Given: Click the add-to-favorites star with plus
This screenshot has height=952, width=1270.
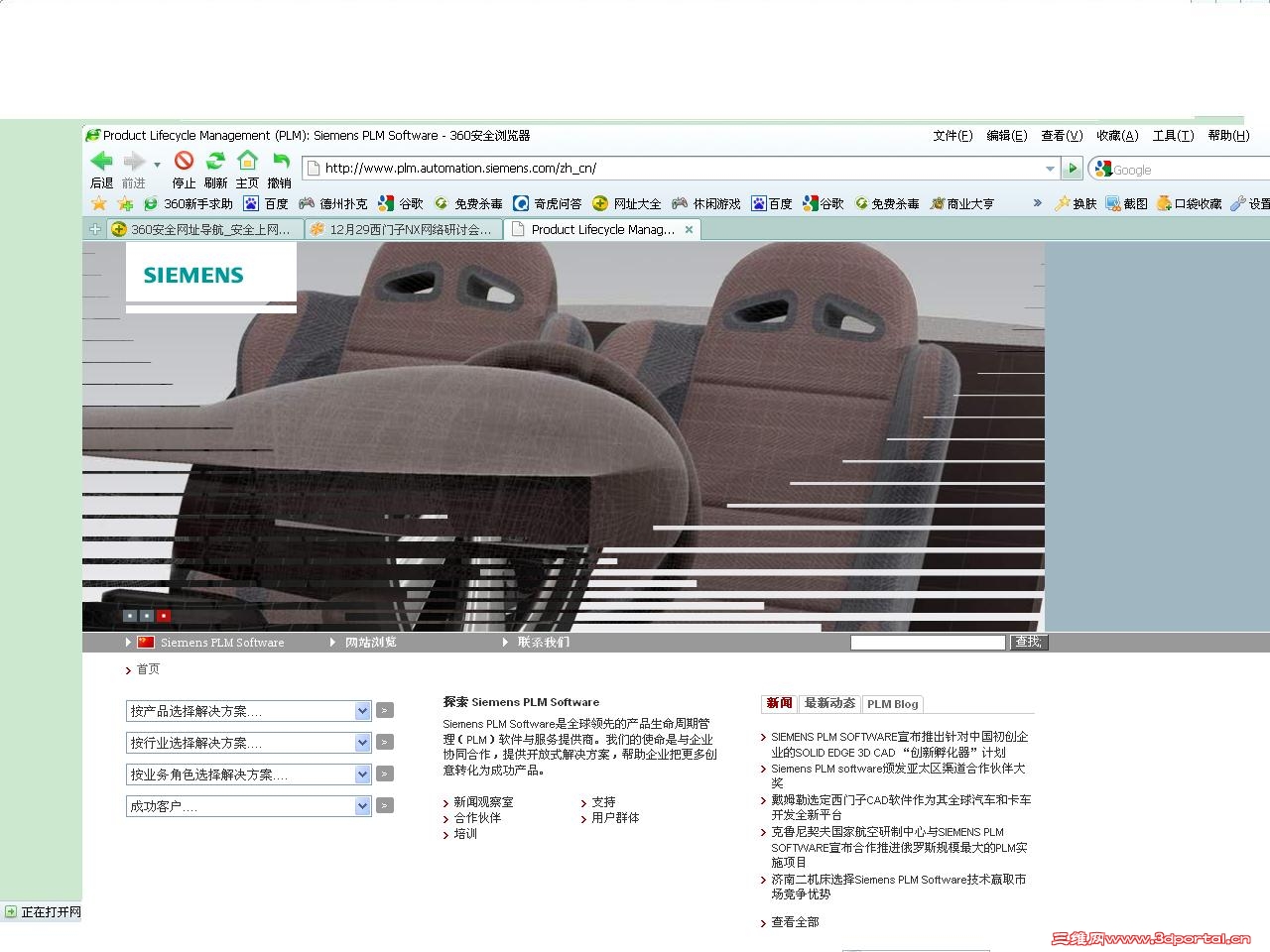Looking at the screenshot, I should click(x=125, y=203).
